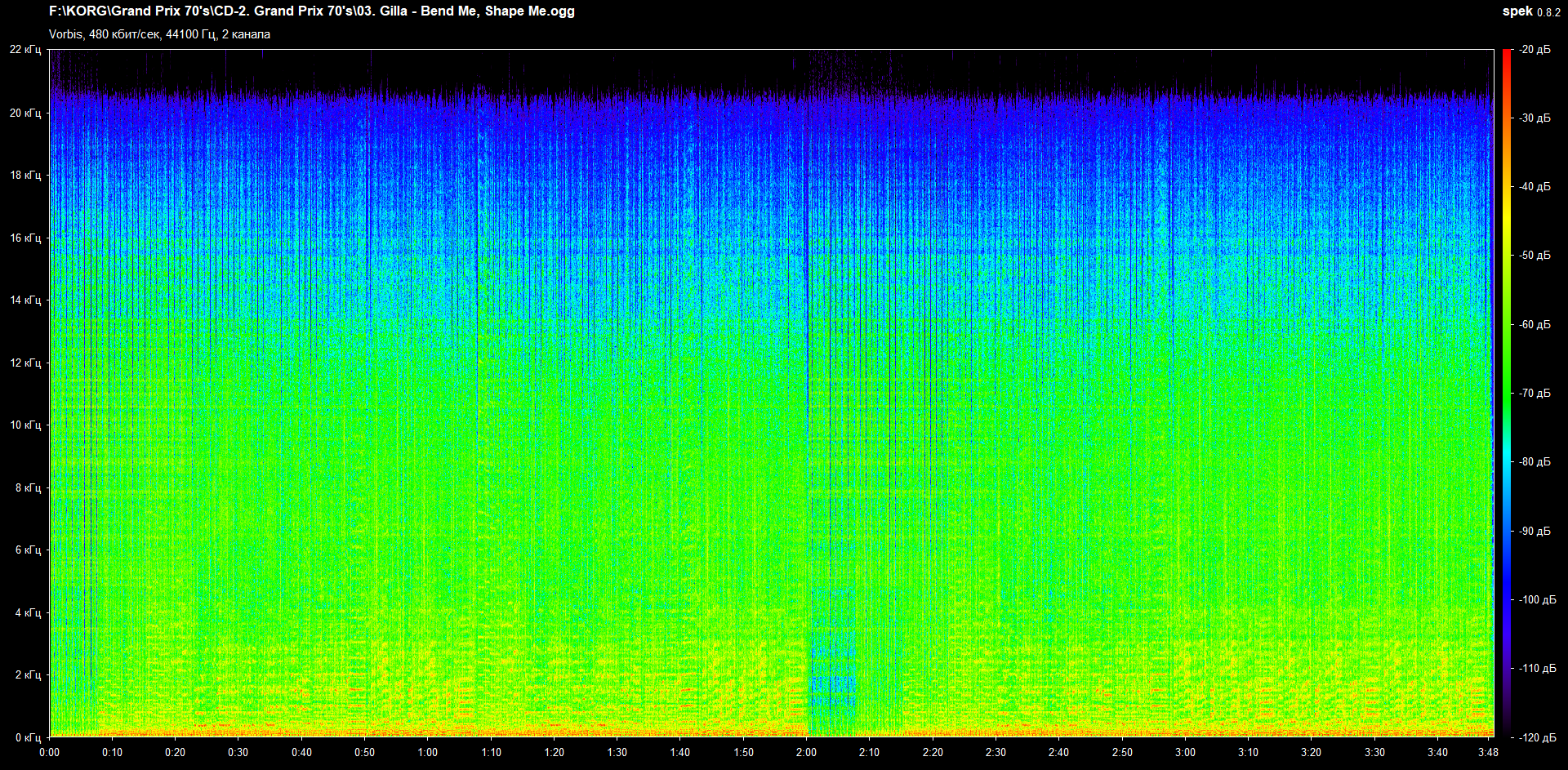This screenshot has height=770, width=1568.
Task: Click the 3:48 end time marker
Action: (x=1488, y=752)
